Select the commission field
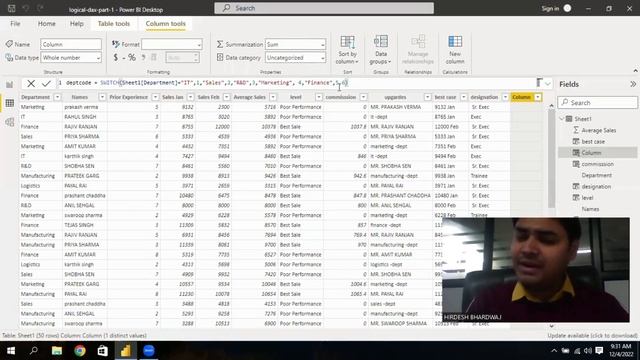Screen dimensions: 640x360 [598, 164]
